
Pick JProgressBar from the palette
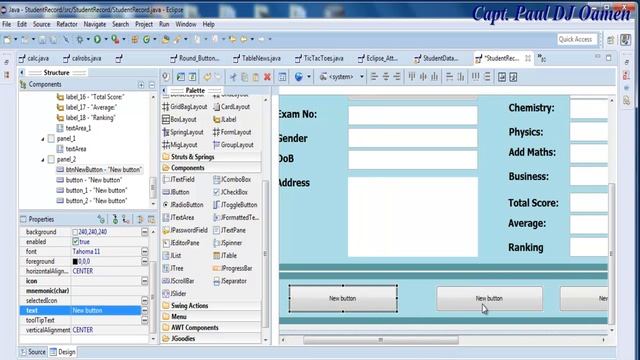click(x=233, y=268)
